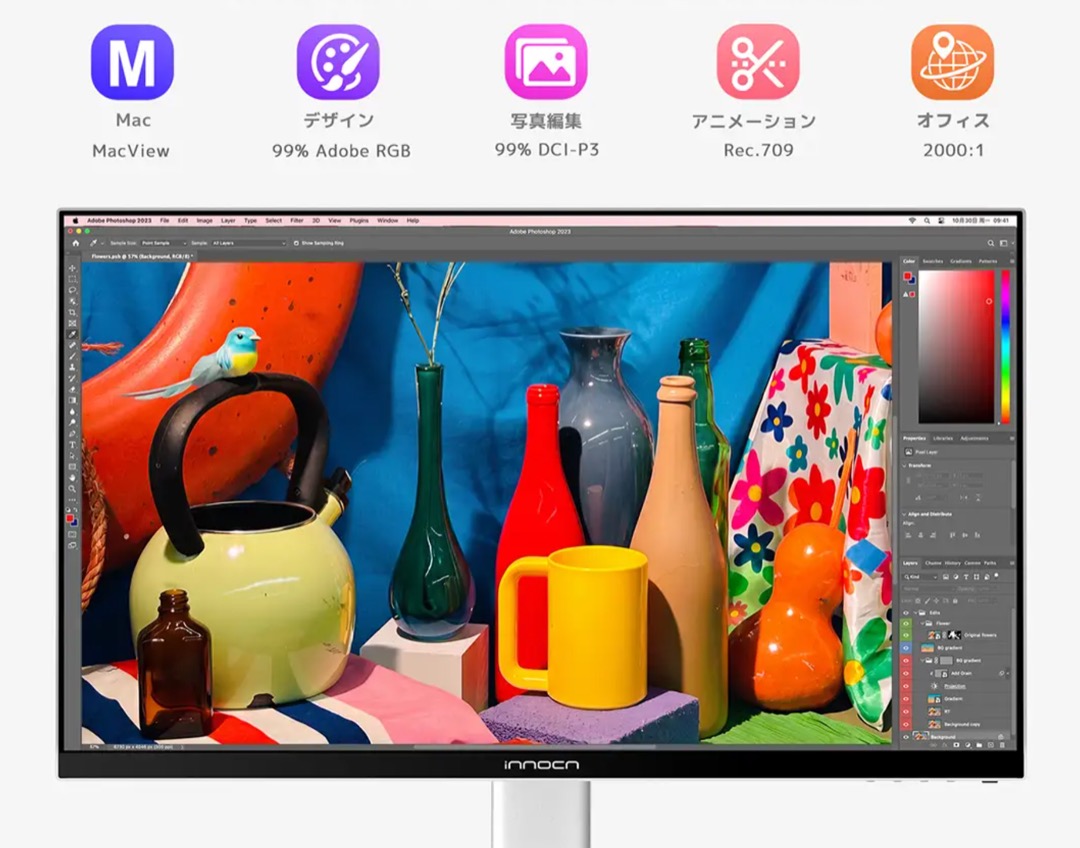Filter layers by type layer icon
The height and width of the screenshot is (848, 1080).
[x=966, y=577]
